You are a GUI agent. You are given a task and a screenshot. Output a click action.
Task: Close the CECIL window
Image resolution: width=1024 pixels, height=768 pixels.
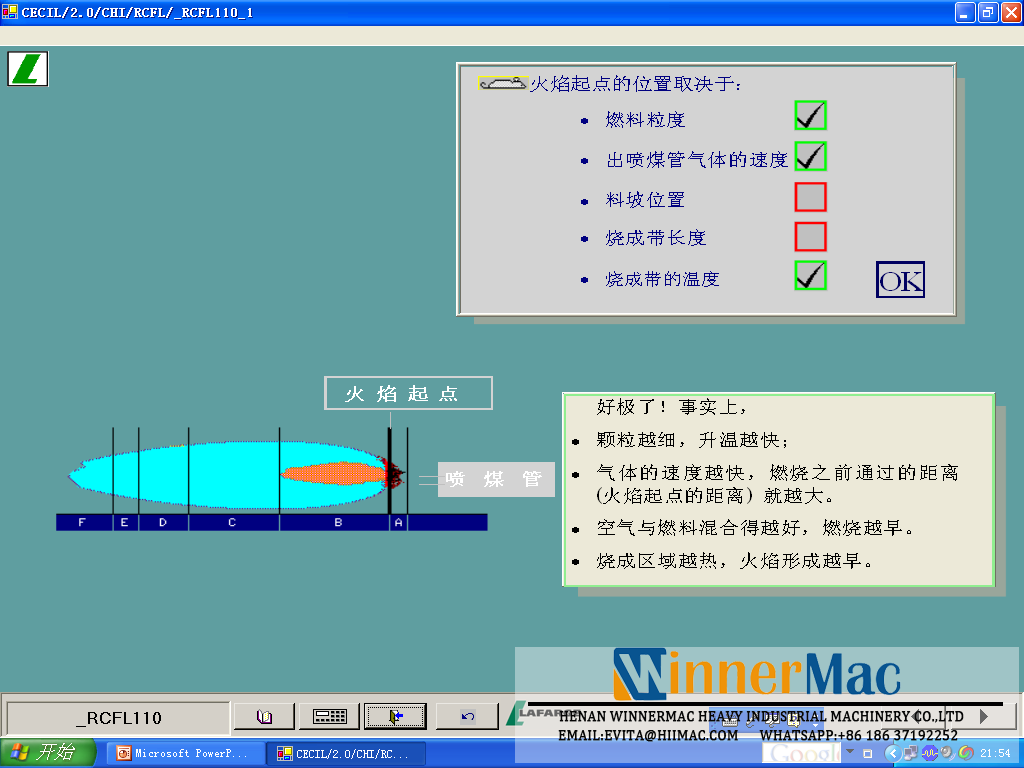1011,12
